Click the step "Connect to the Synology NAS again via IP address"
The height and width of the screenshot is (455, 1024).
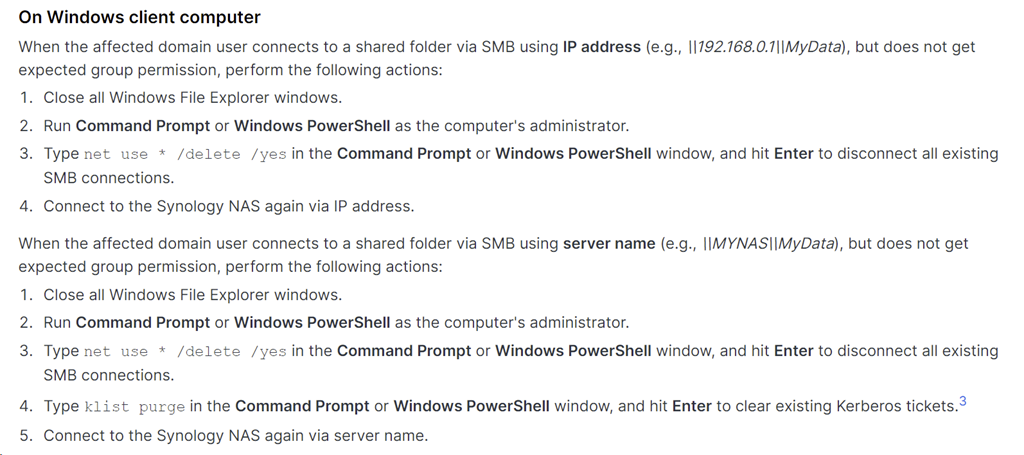228,207
